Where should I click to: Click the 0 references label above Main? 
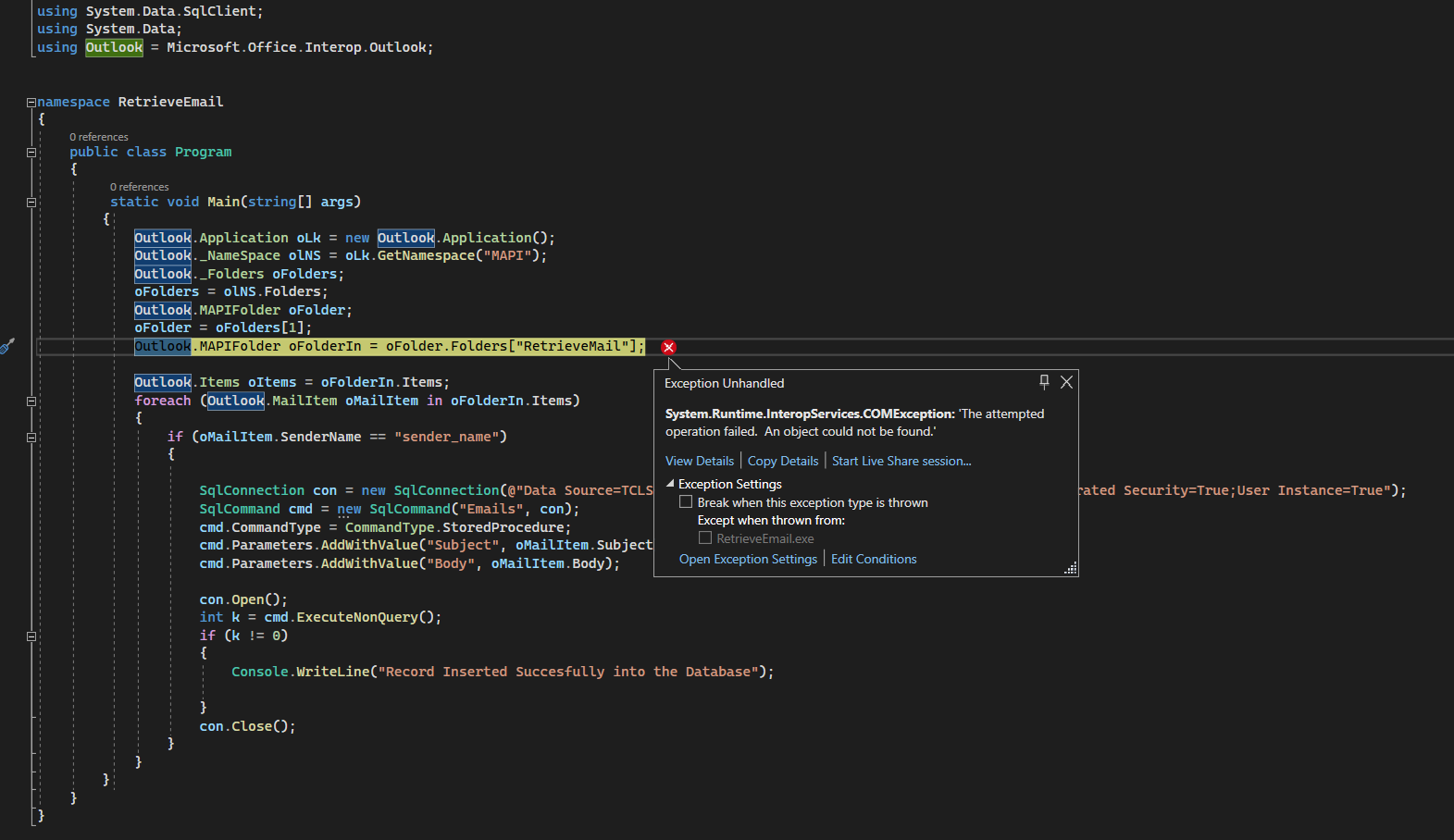(x=139, y=187)
